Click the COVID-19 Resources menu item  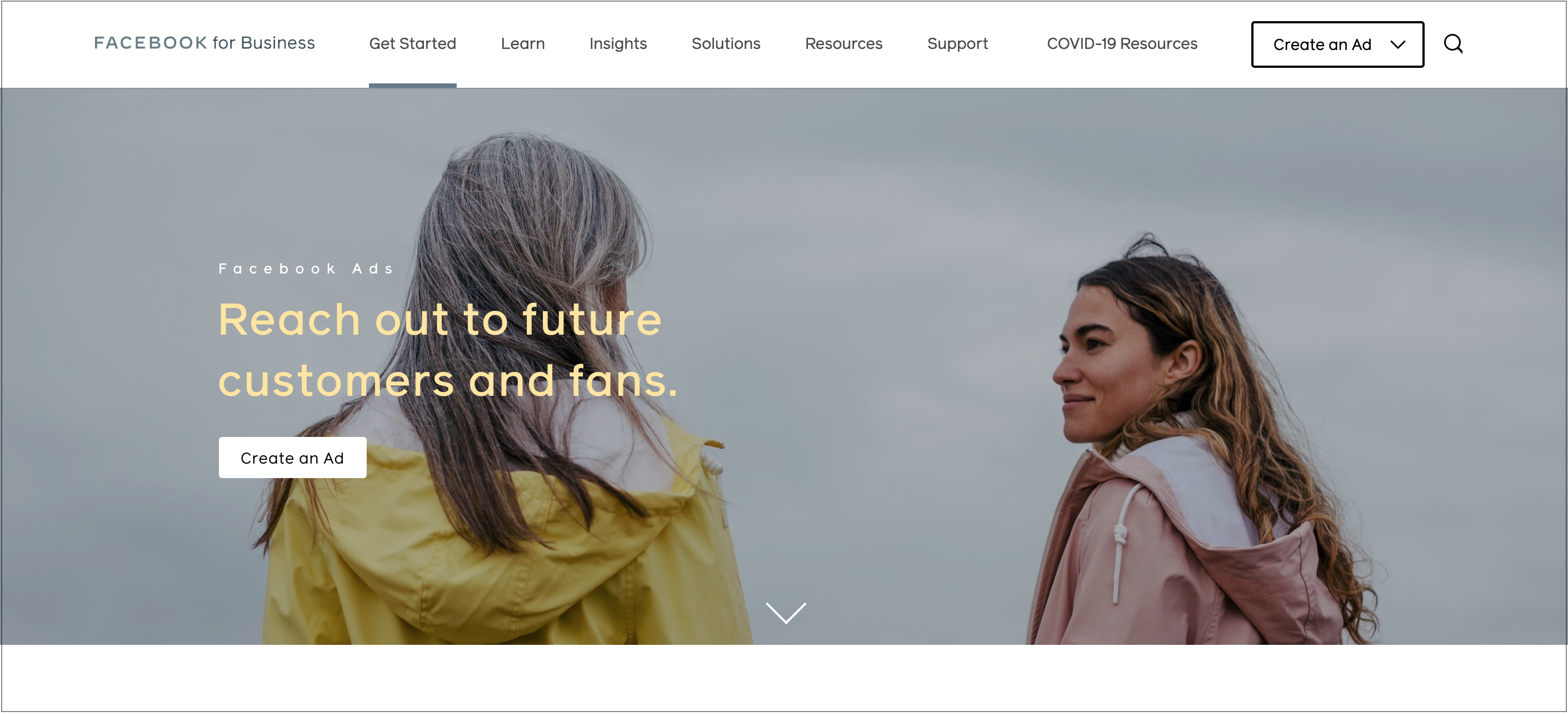1121,44
